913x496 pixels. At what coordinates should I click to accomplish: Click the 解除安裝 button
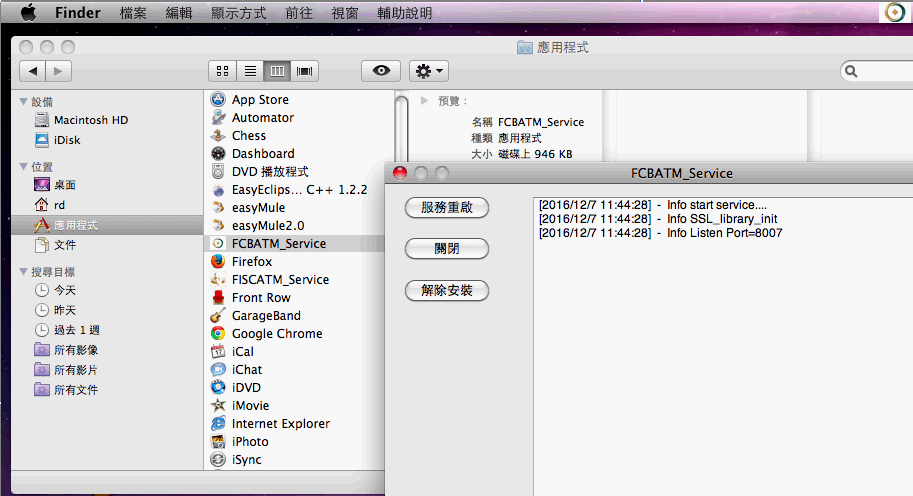coord(446,291)
